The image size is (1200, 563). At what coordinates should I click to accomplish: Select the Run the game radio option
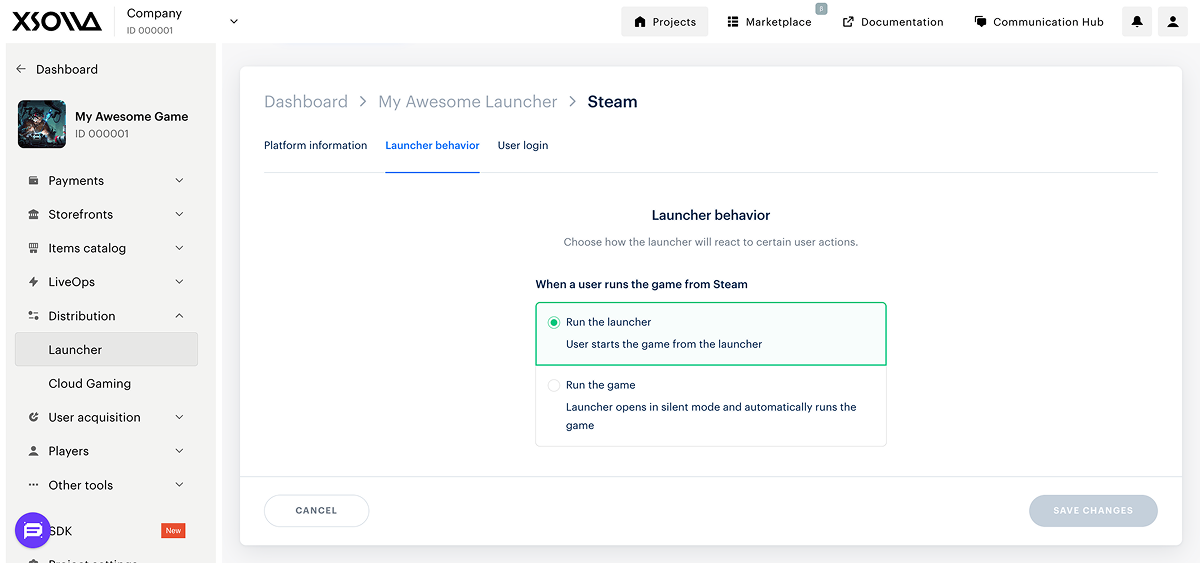554,385
